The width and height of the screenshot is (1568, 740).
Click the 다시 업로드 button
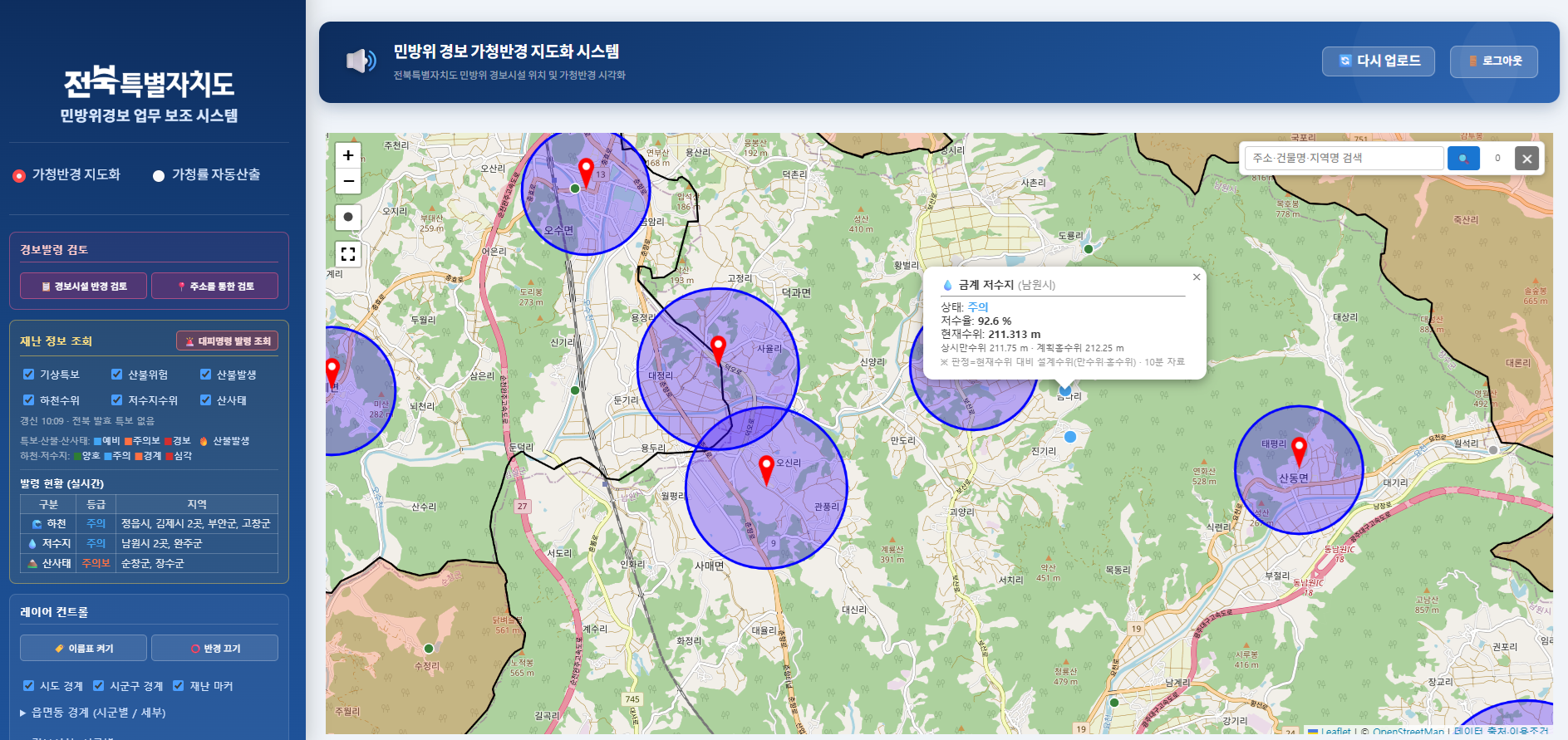(1379, 61)
